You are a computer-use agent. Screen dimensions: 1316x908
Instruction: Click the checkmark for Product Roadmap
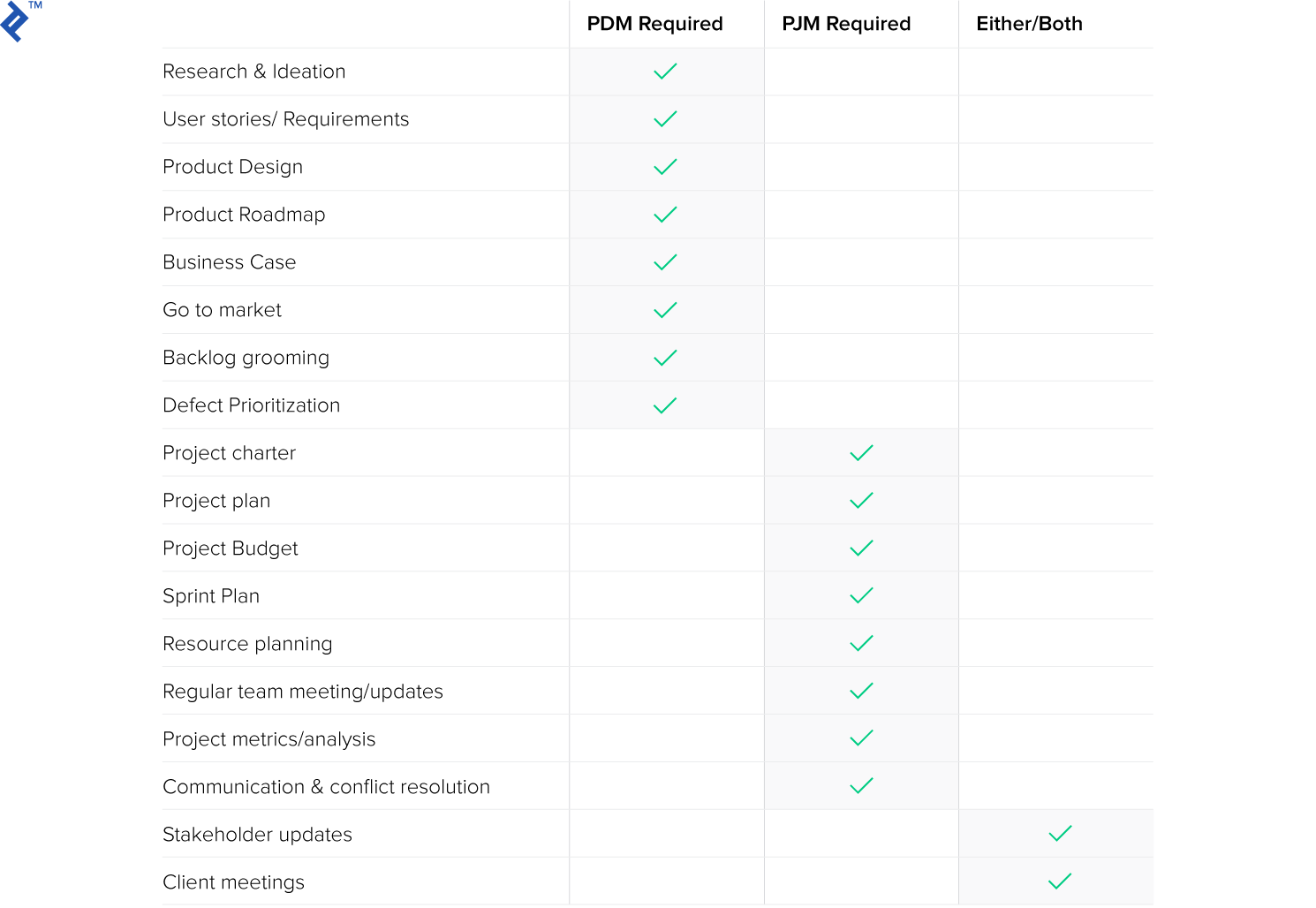tap(665, 215)
